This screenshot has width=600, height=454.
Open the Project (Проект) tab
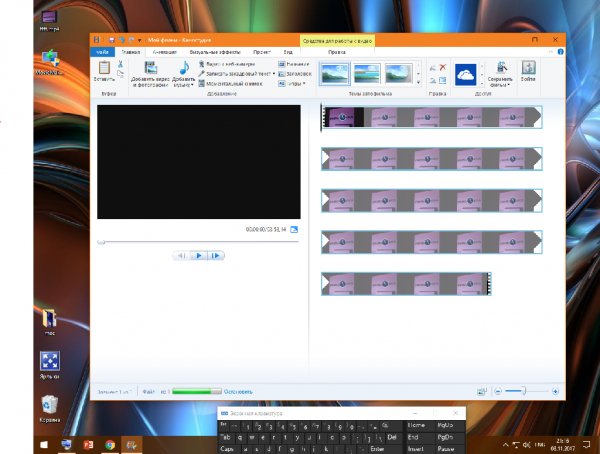[262, 52]
